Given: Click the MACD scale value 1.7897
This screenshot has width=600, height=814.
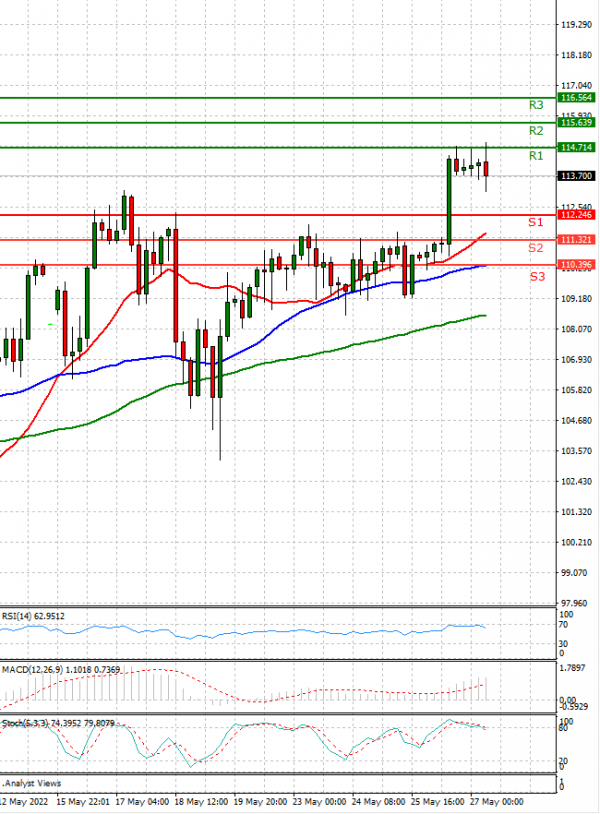Looking at the screenshot, I should pyautogui.click(x=573, y=668).
